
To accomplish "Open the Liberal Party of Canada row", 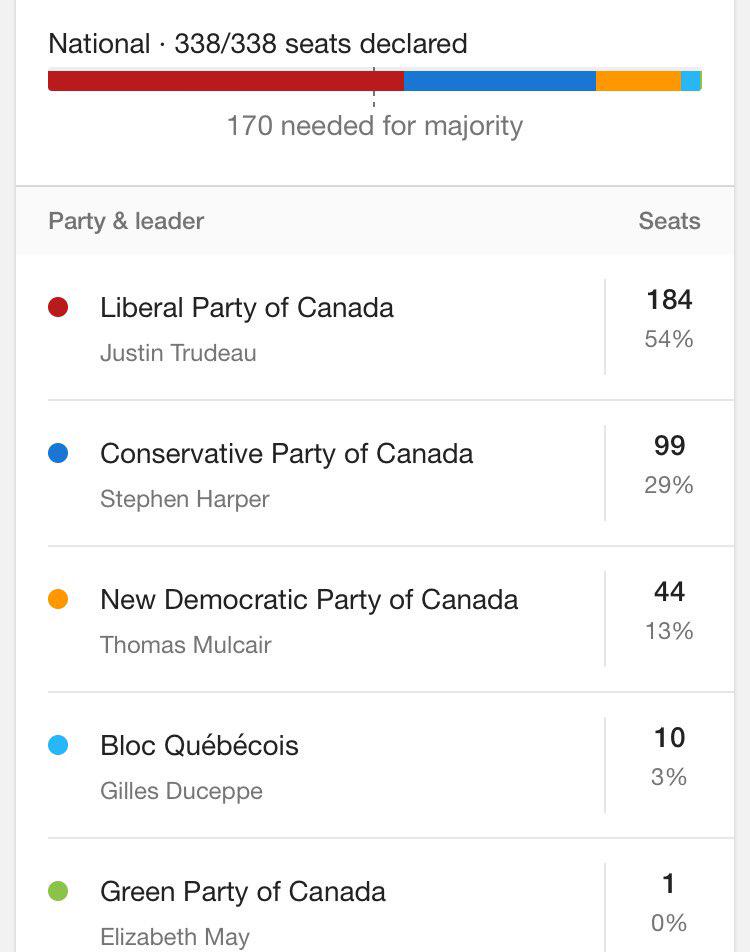I will tap(247, 308).
